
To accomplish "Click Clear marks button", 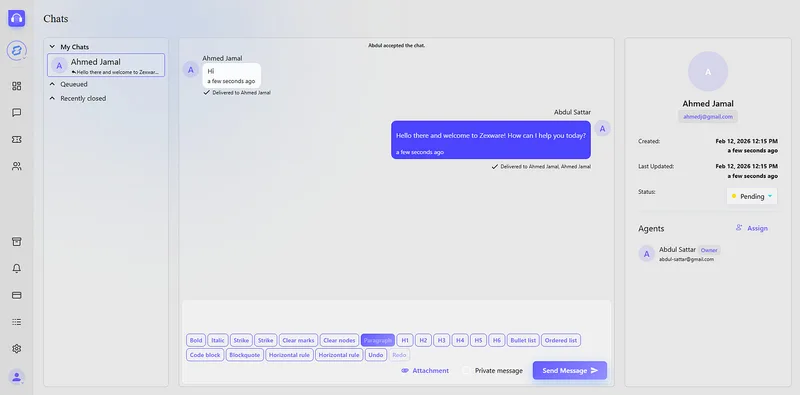I will 298,340.
